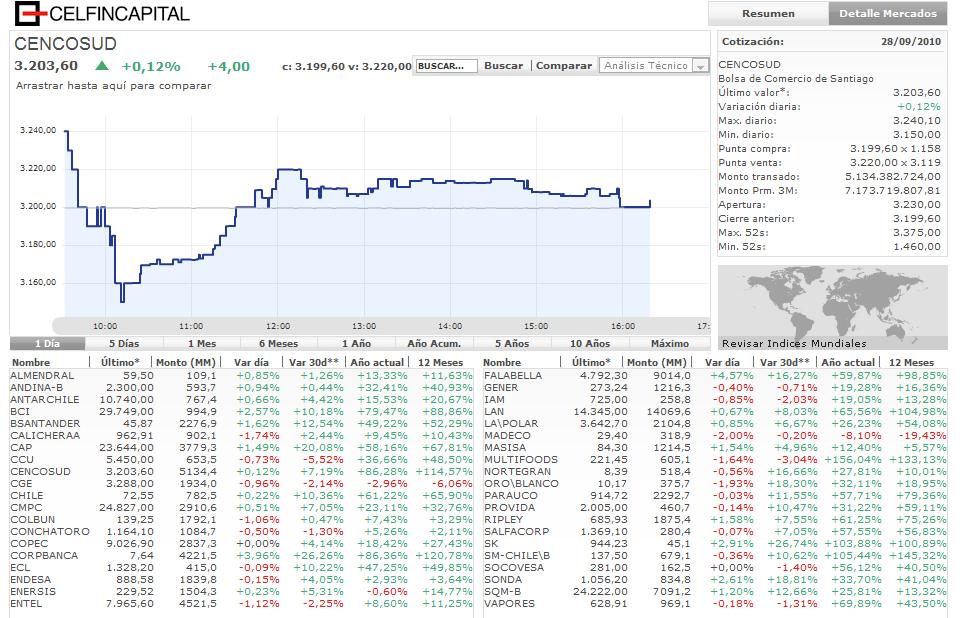Select the FALABELLA stock row
The image size is (973, 618).
pyautogui.click(x=715, y=375)
